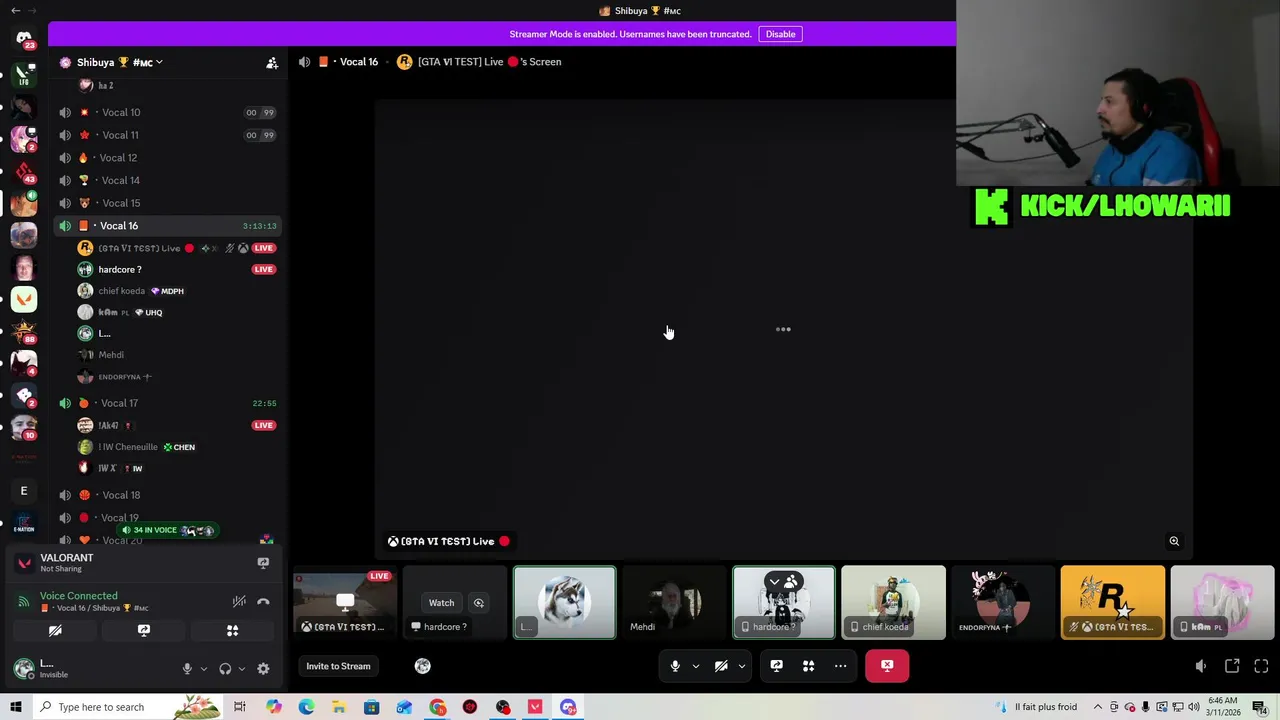
Task: Toggle microphone in bottom call controls
Action: tap(675, 666)
